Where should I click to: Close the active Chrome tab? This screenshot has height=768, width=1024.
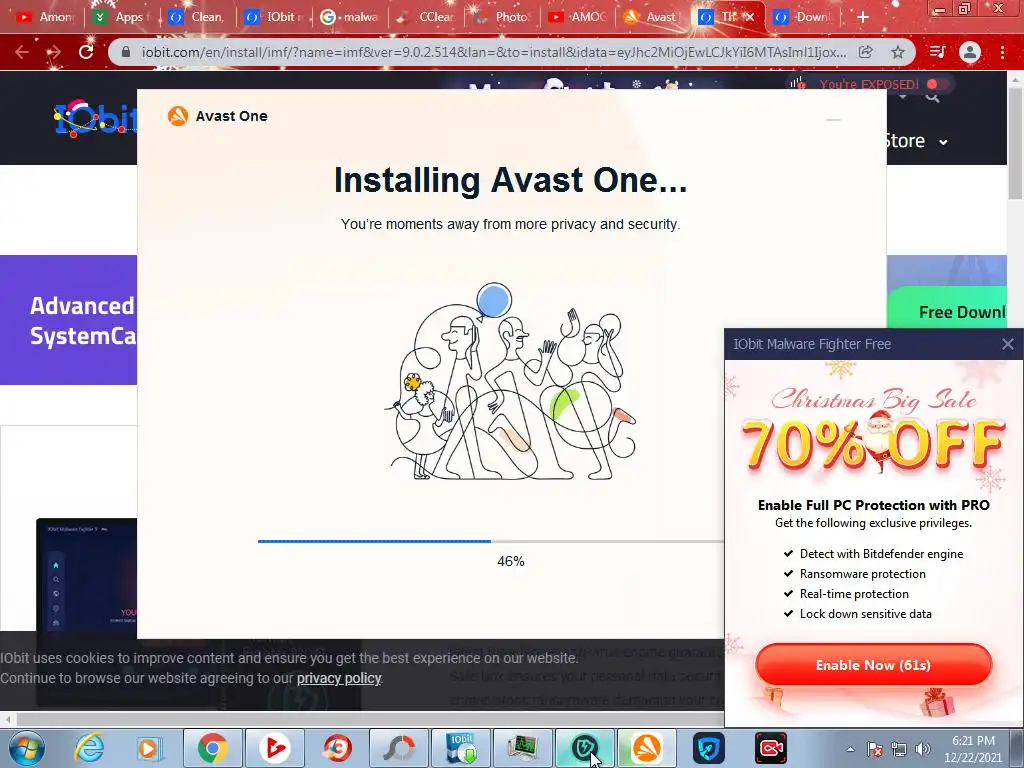[750, 17]
